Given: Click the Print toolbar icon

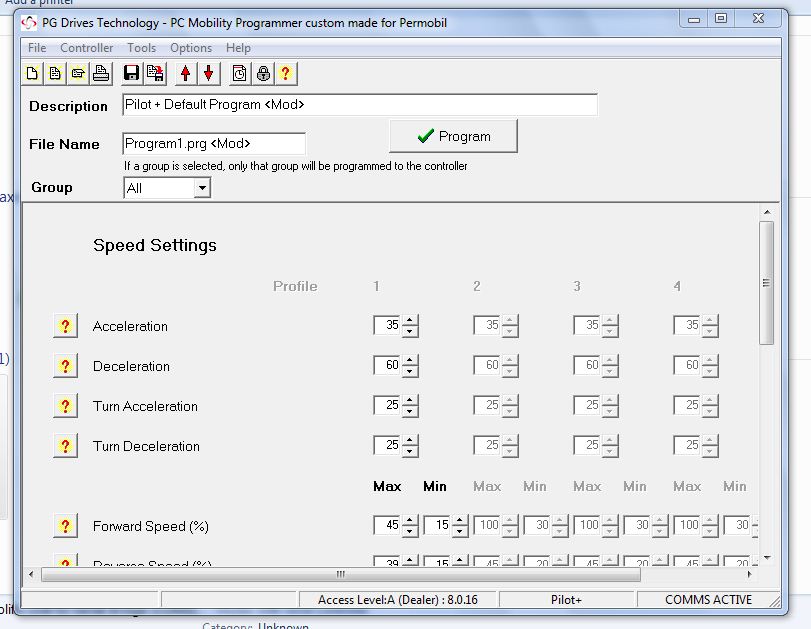Looking at the screenshot, I should click(x=101, y=73).
